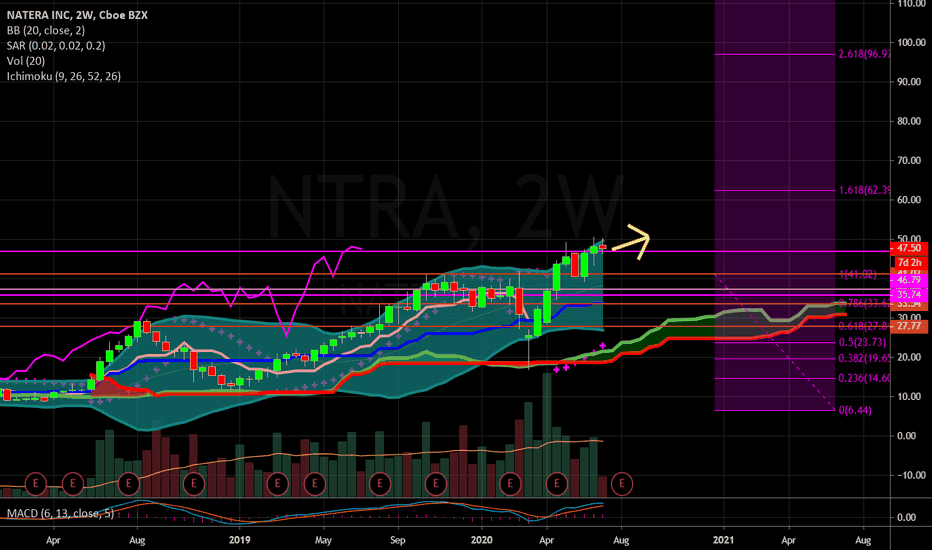This screenshot has width=932, height=550.
Task: Select the 0.382 Fibonacci level label
Action: (864, 358)
